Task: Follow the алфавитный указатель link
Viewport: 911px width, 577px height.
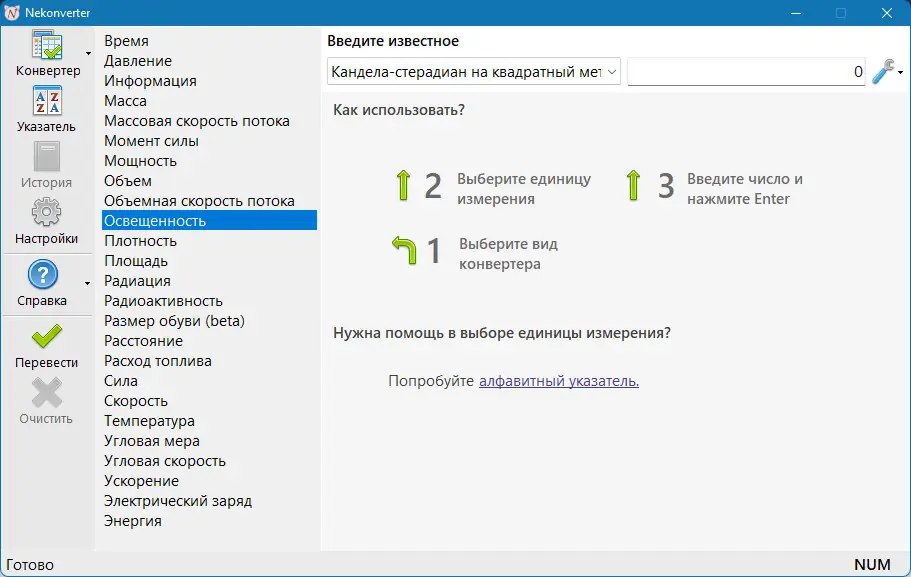Action: pos(559,381)
